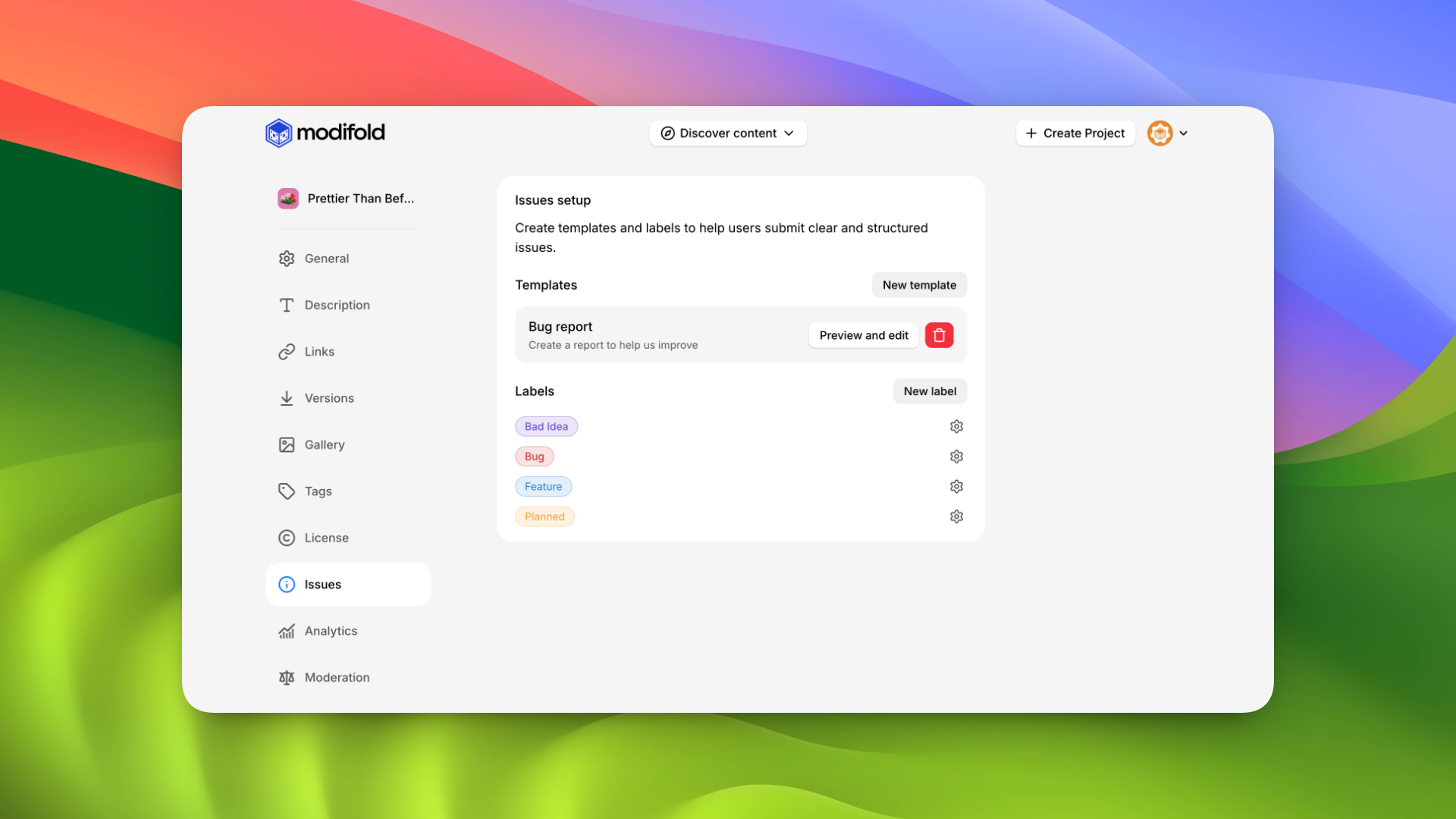The width and height of the screenshot is (1456, 819).
Task: Click the New template button
Action: coord(919,285)
